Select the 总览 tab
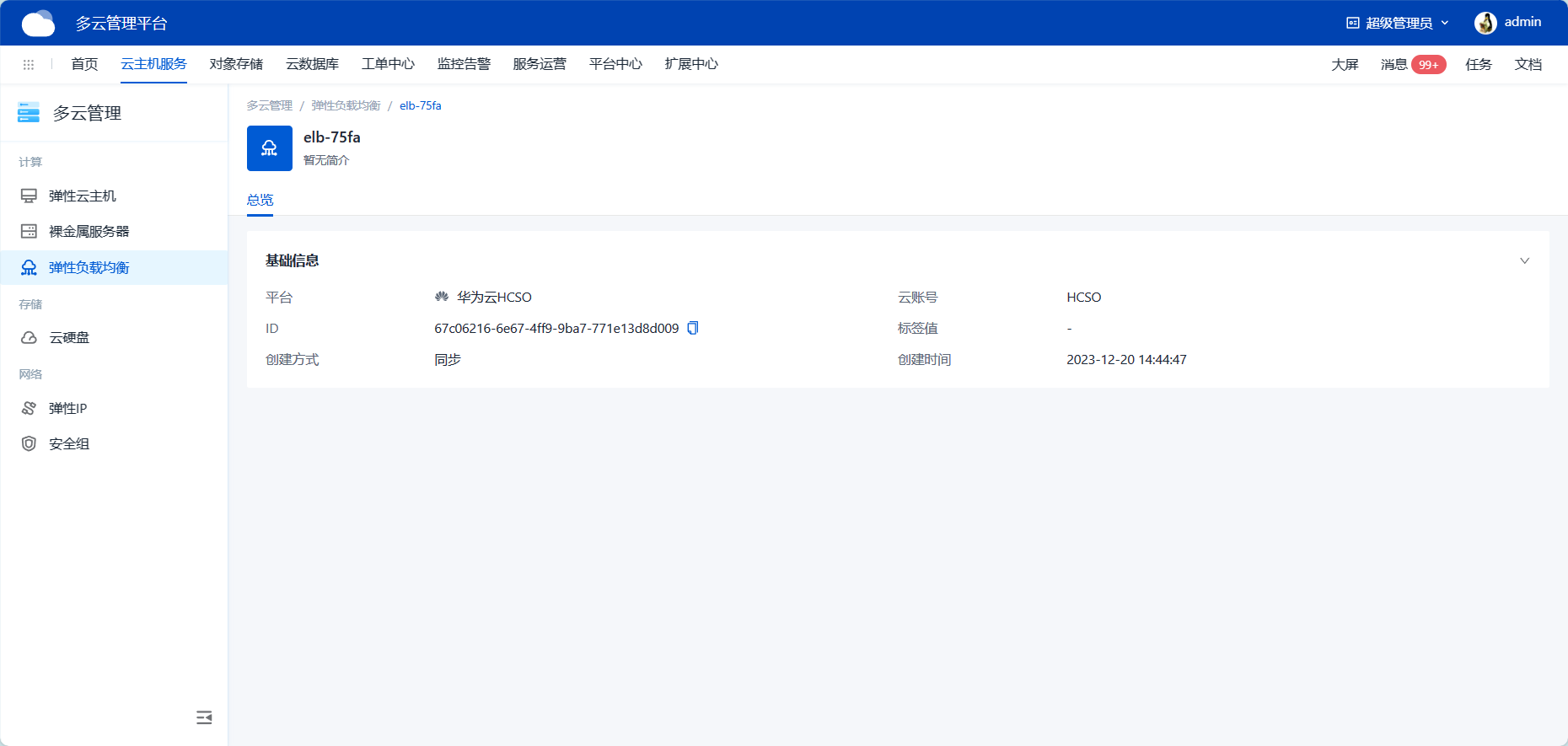 (x=260, y=200)
